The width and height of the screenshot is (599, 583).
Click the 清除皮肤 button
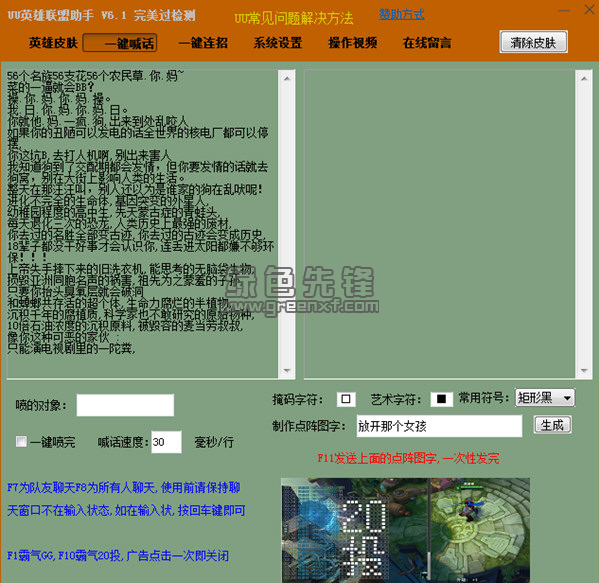(x=533, y=42)
